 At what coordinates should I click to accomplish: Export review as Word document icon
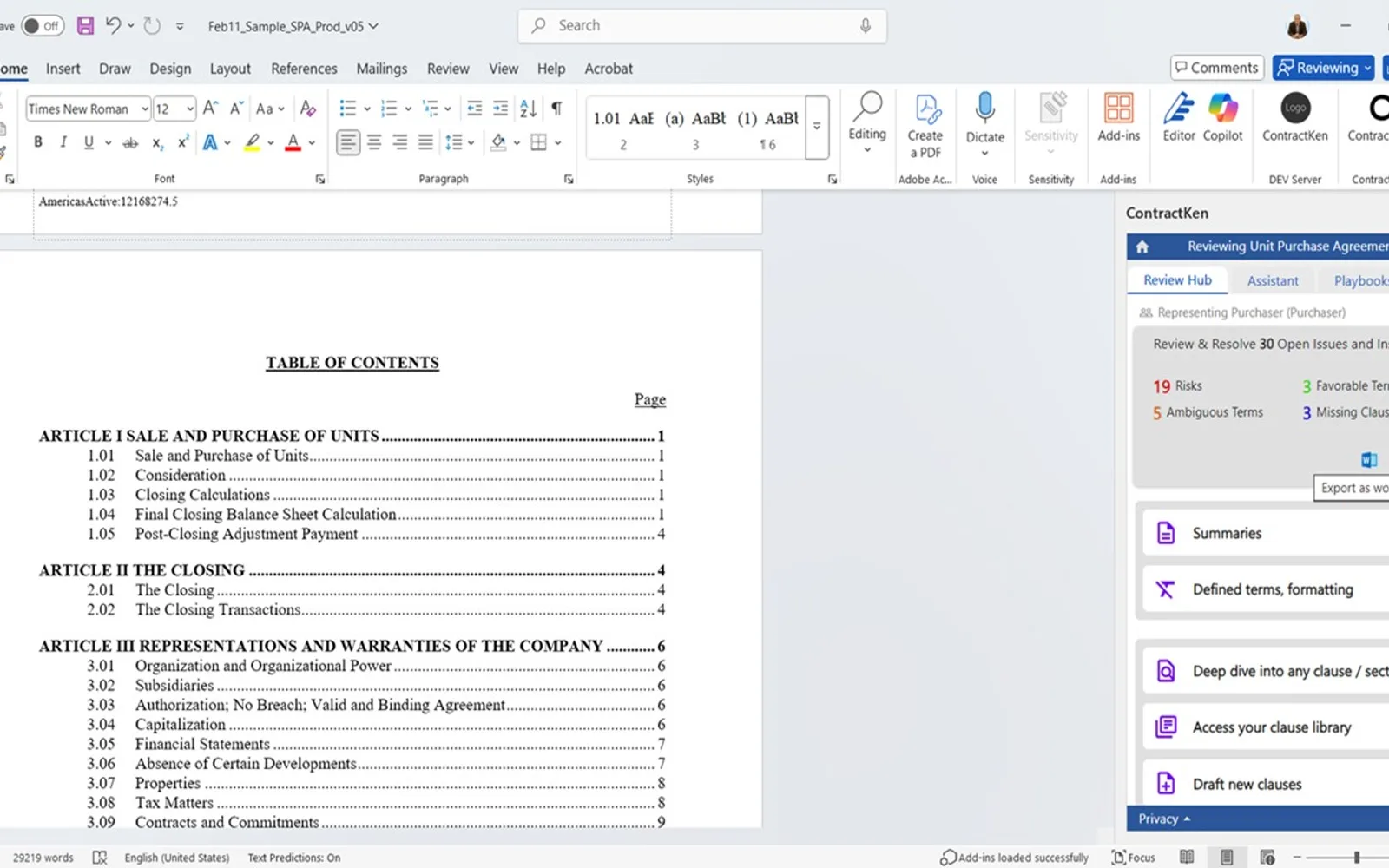1369,459
